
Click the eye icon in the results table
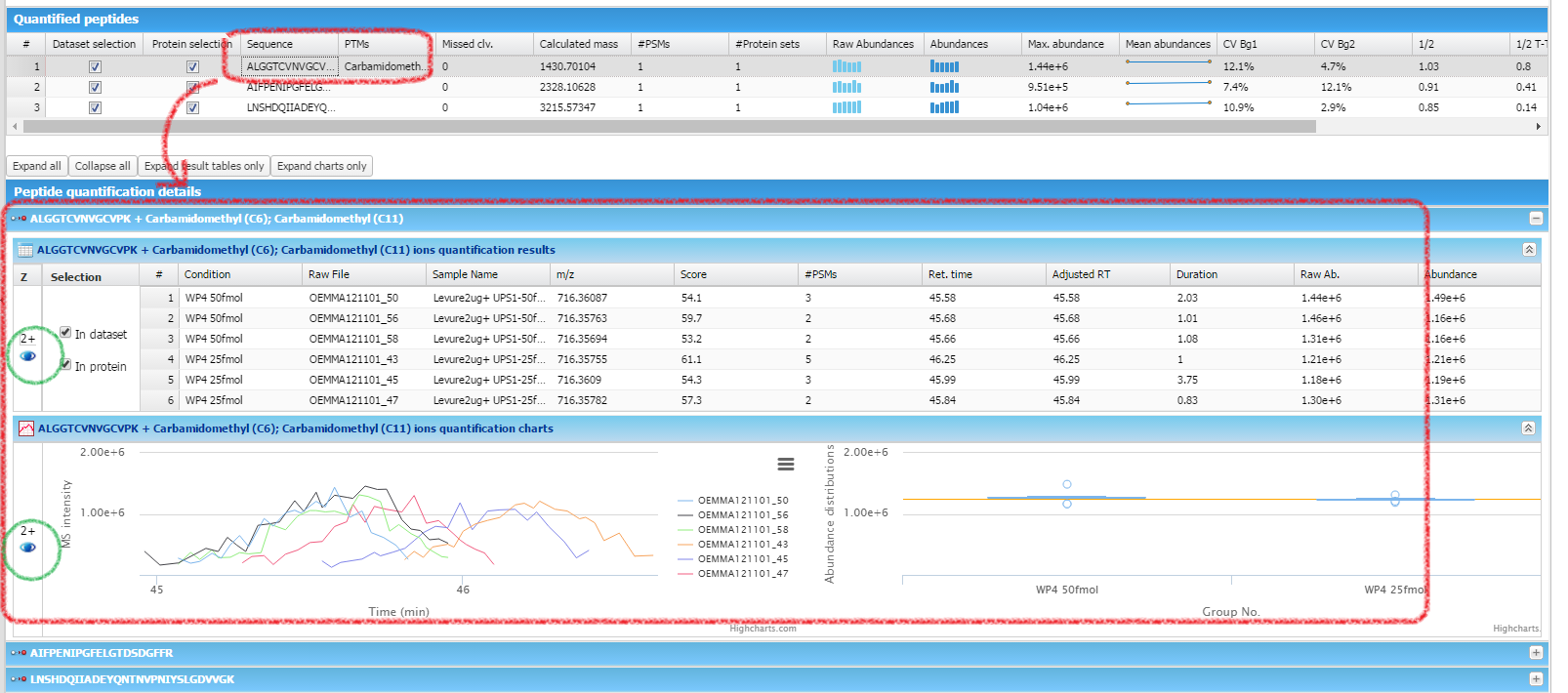[28, 356]
